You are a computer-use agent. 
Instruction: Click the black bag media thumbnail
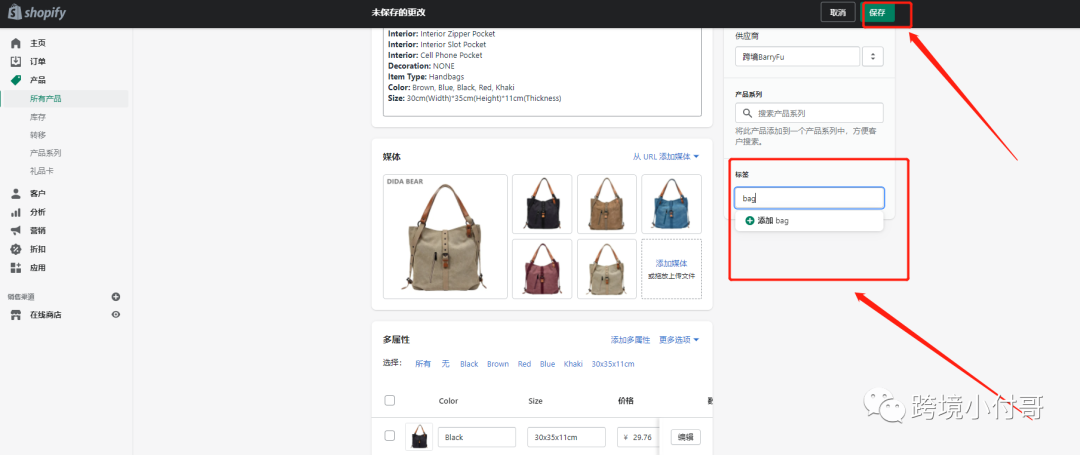542,204
